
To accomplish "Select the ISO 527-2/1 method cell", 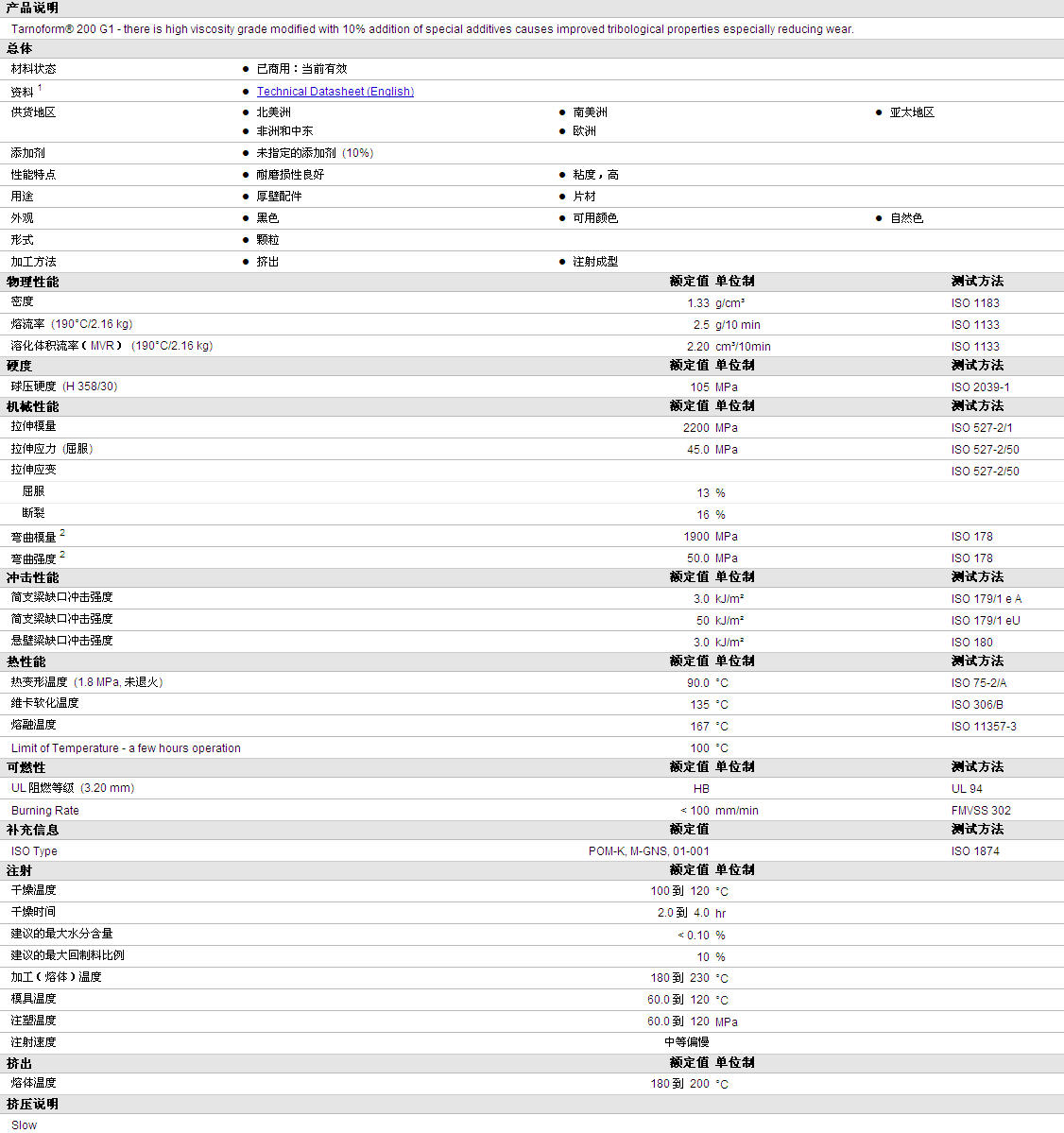I will point(982,428).
